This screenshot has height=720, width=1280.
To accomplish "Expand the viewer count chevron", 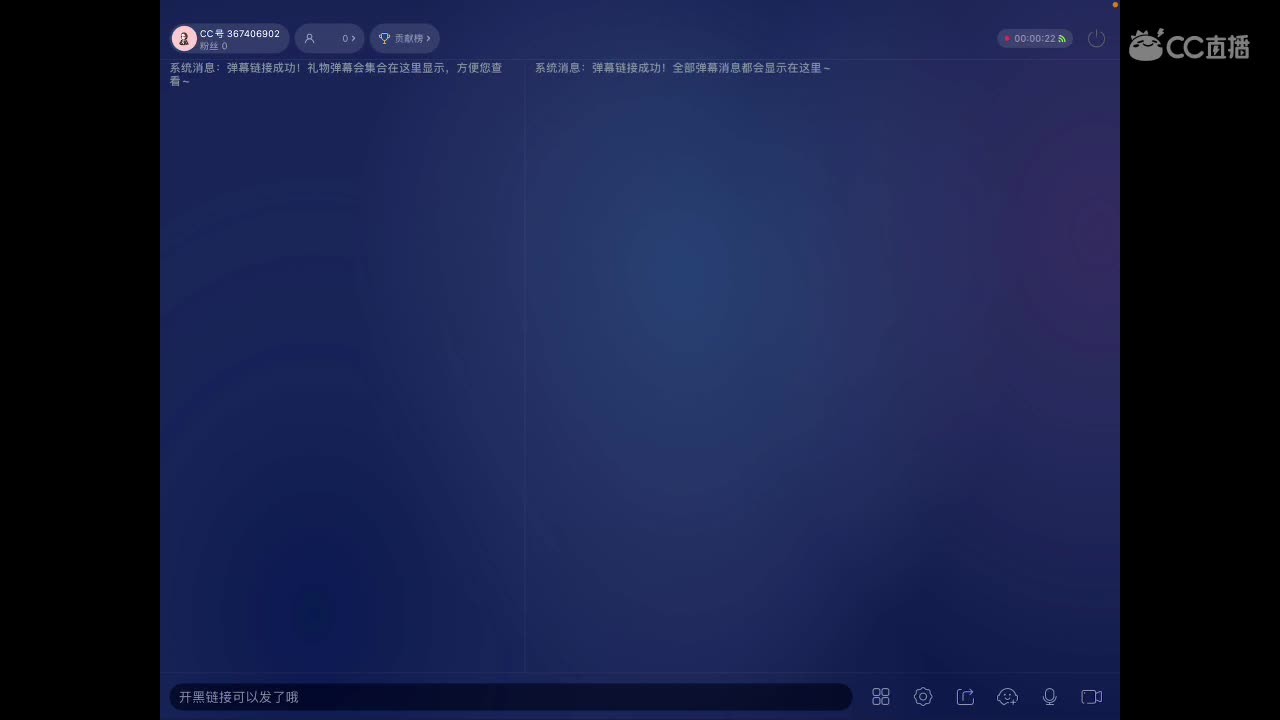I will click(353, 38).
